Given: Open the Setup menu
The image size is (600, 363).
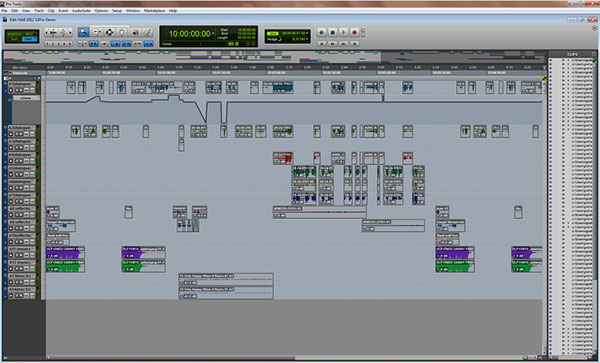Looking at the screenshot, I should [x=117, y=11].
